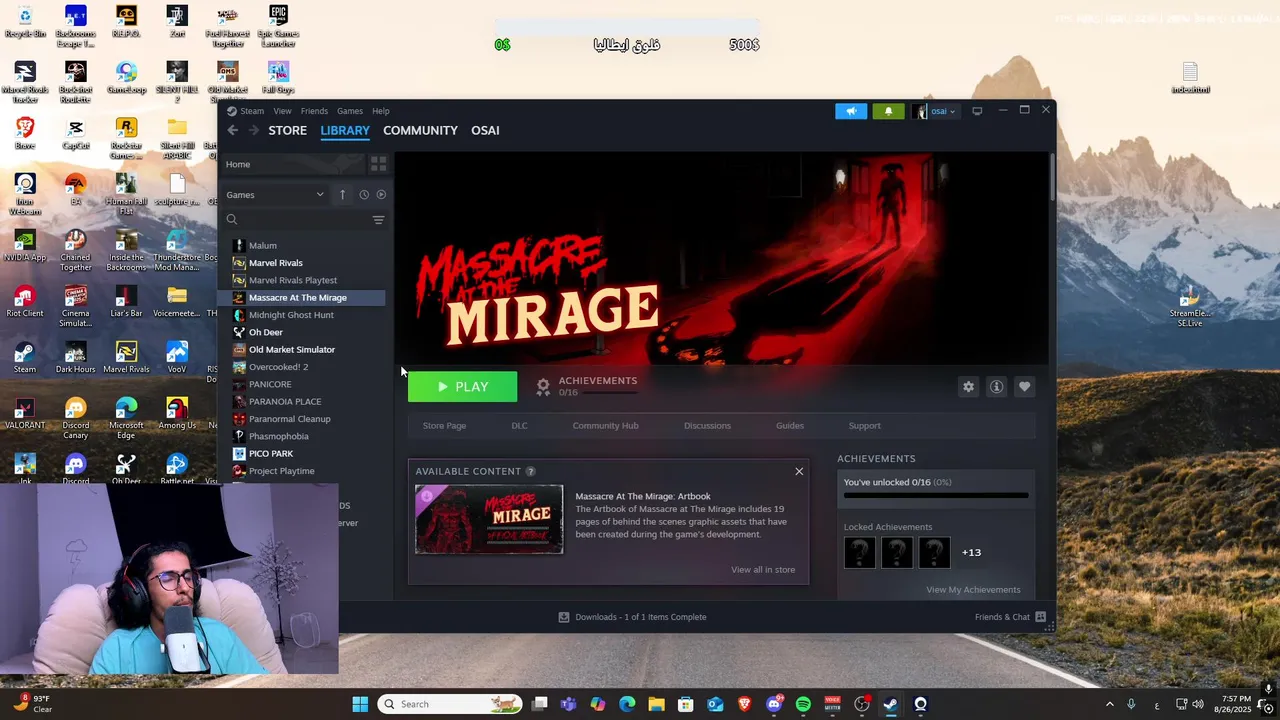The height and width of the screenshot is (720, 1280).
Task: Show game information via the info icon
Action: click(996, 387)
